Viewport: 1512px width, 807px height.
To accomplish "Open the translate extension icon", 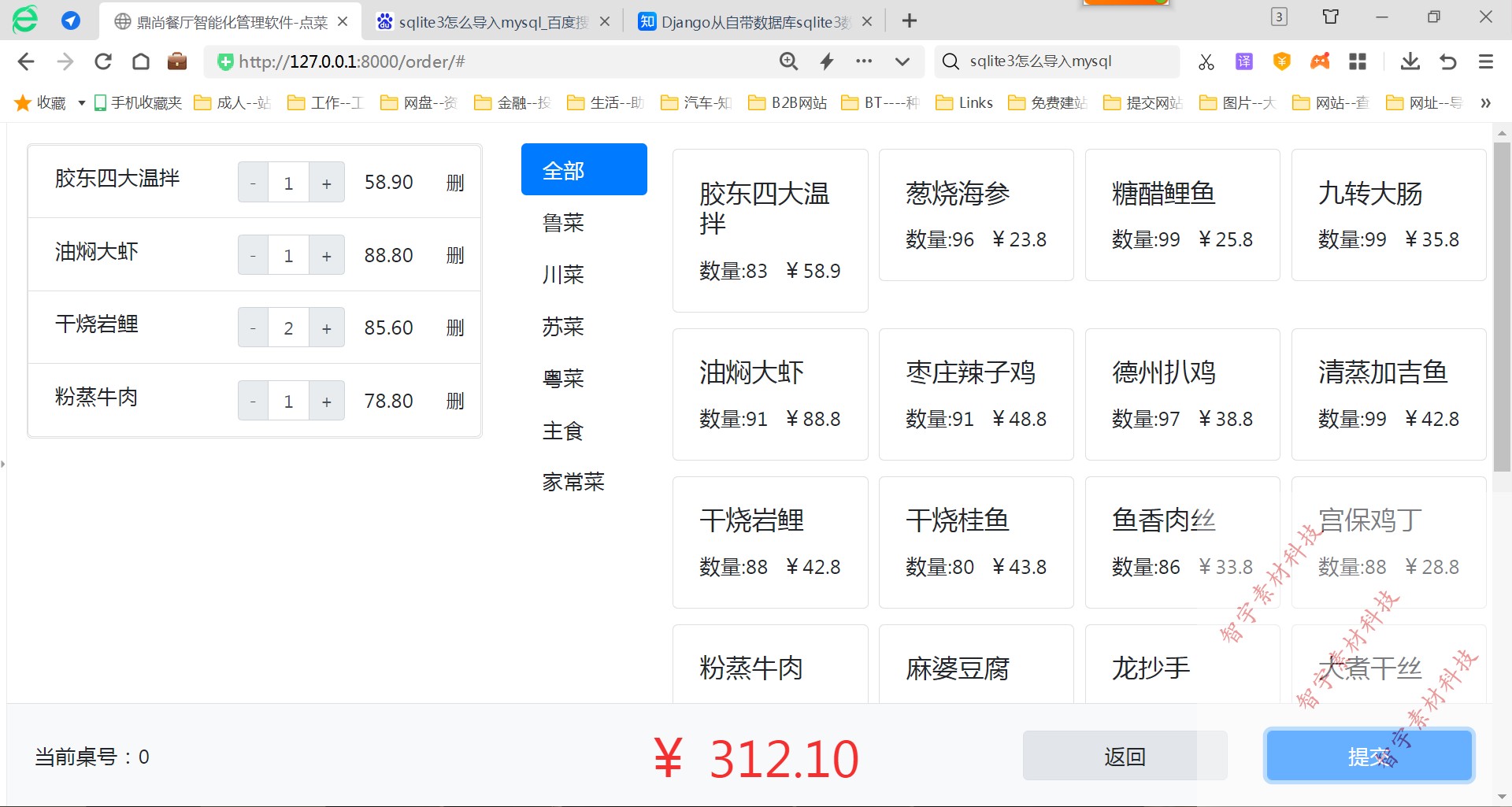I will click(1244, 61).
